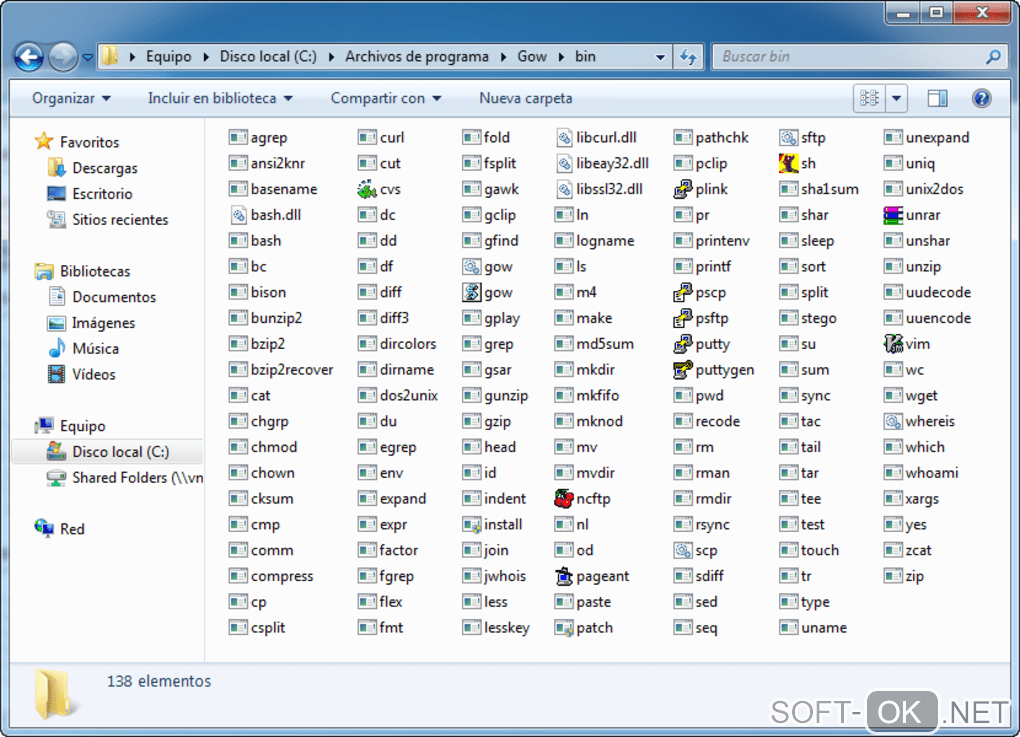
Task: Select the sha1sum file
Action: [819, 189]
